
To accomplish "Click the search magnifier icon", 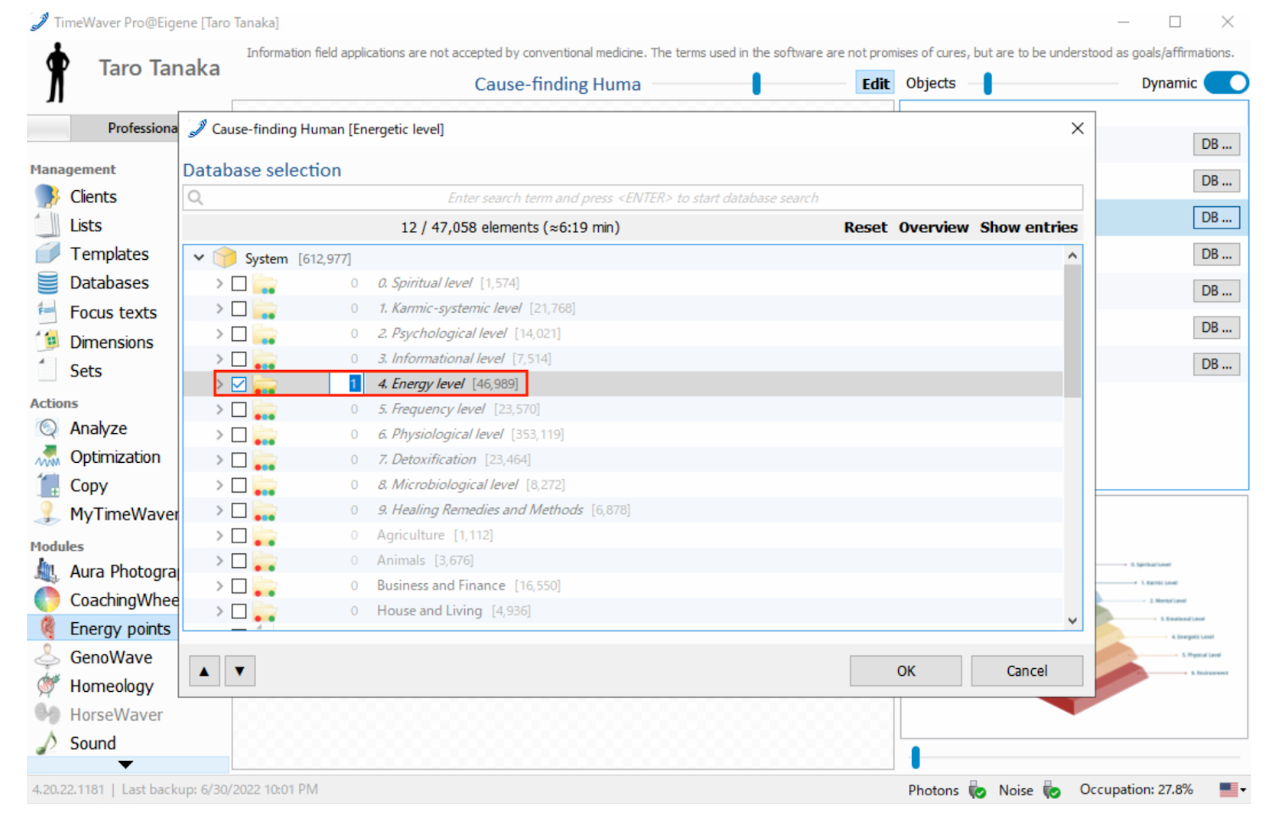I will [x=196, y=198].
